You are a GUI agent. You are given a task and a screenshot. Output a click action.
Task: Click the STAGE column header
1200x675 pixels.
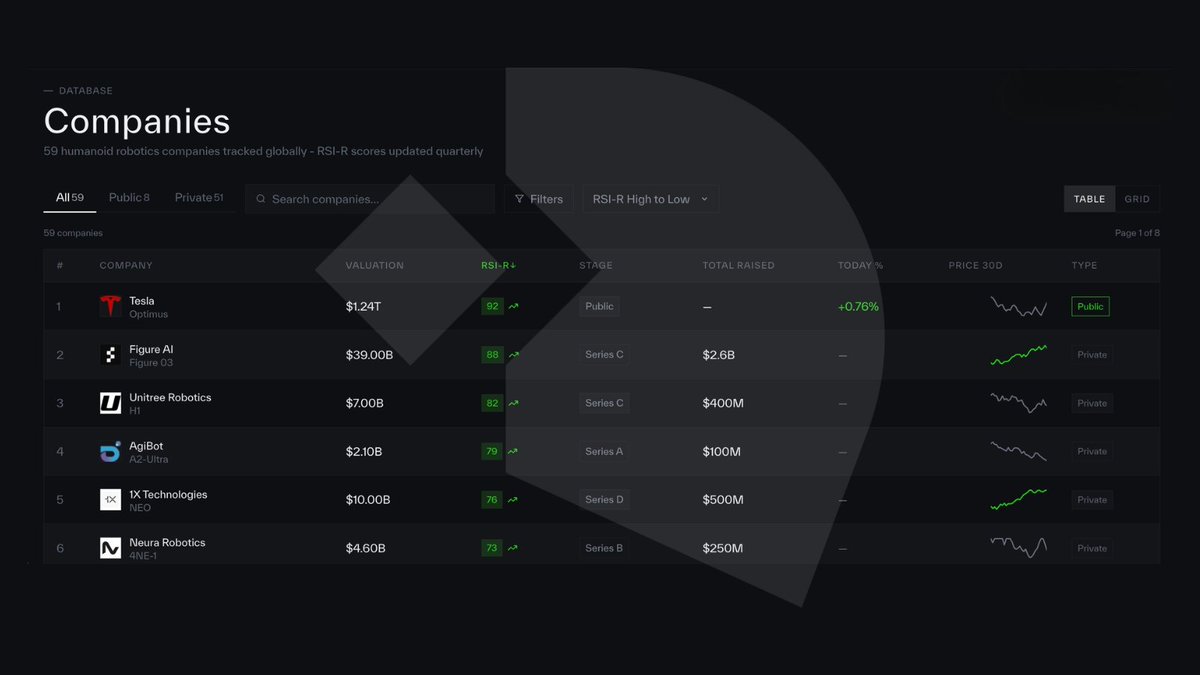(x=596, y=266)
